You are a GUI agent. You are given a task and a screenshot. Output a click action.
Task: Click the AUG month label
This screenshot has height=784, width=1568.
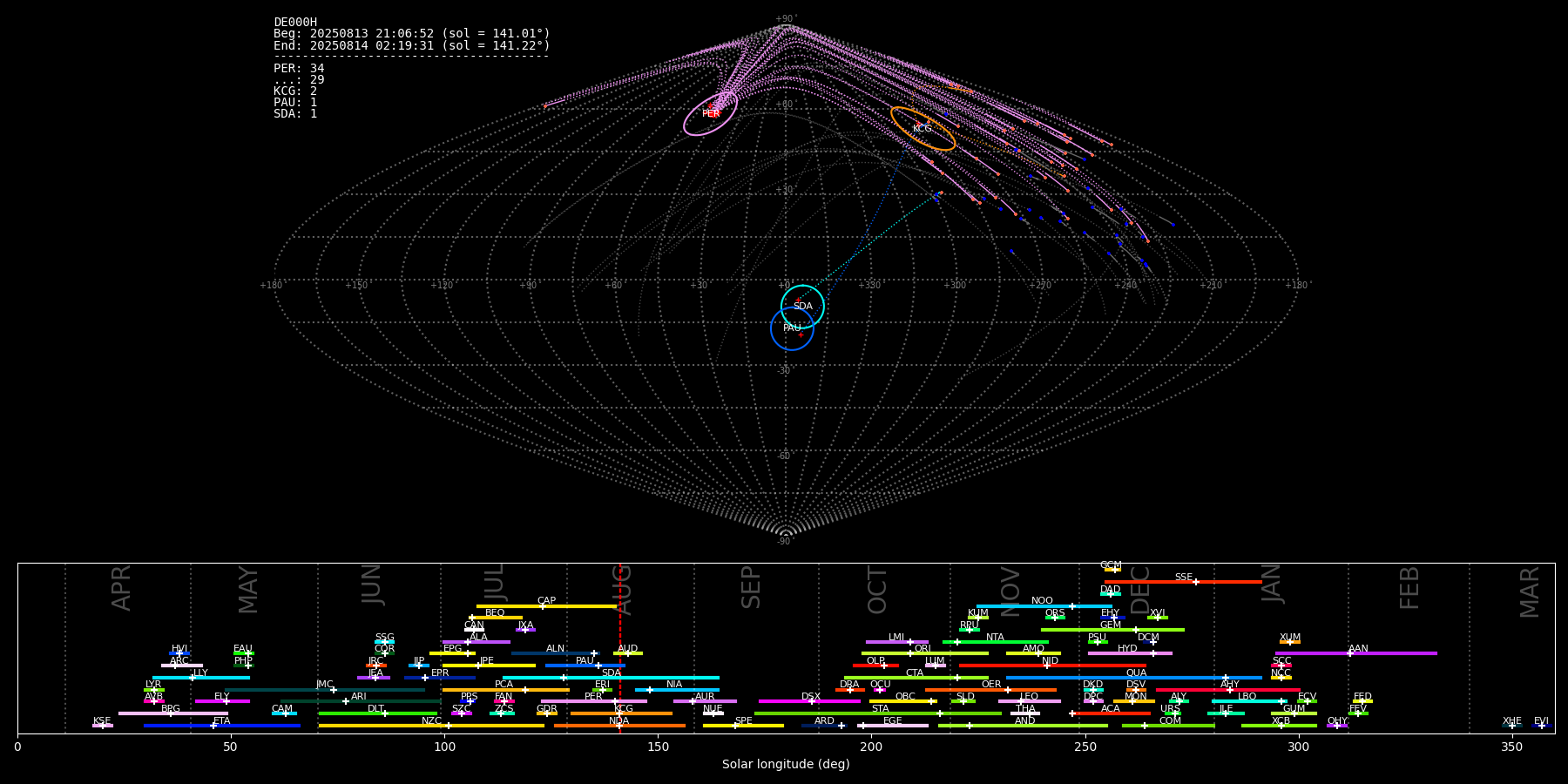point(622,589)
